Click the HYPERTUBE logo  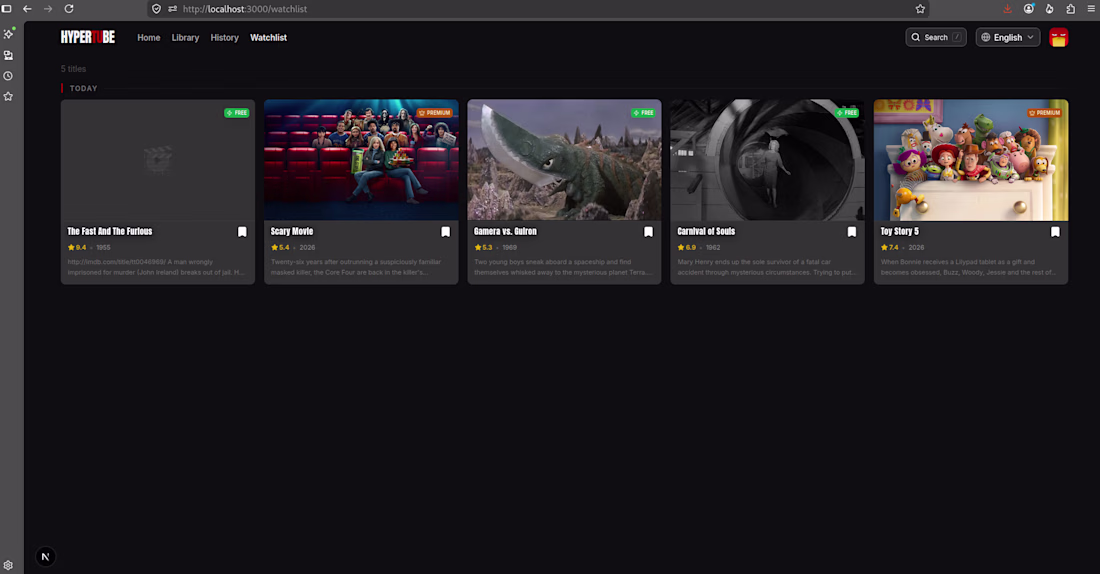(x=88, y=37)
